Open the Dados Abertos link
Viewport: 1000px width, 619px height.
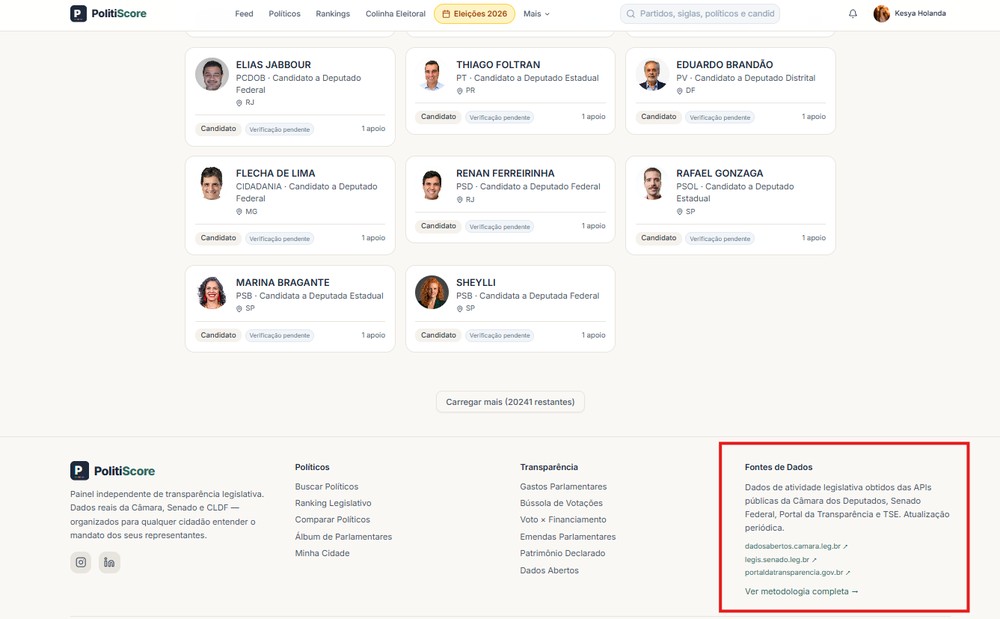[549, 571]
